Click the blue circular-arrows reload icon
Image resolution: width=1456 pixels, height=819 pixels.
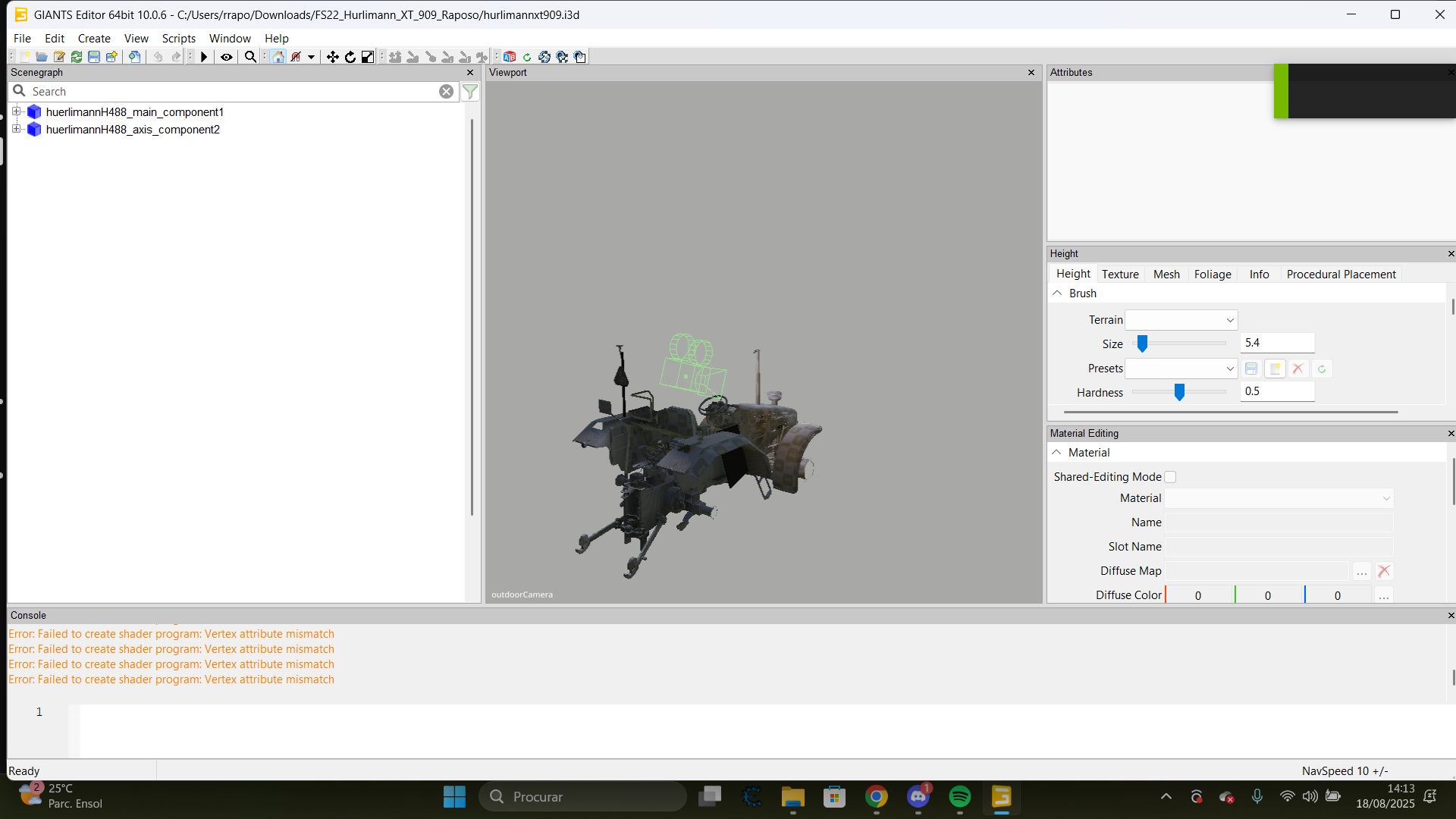(x=544, y=57)
